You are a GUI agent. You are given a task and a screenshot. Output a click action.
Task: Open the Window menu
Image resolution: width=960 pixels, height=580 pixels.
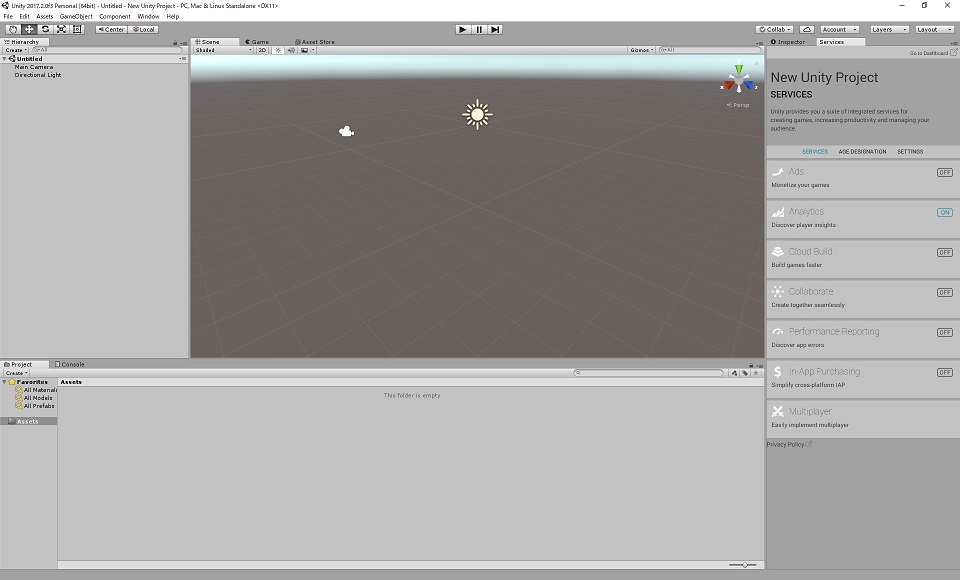pos(148,17)
